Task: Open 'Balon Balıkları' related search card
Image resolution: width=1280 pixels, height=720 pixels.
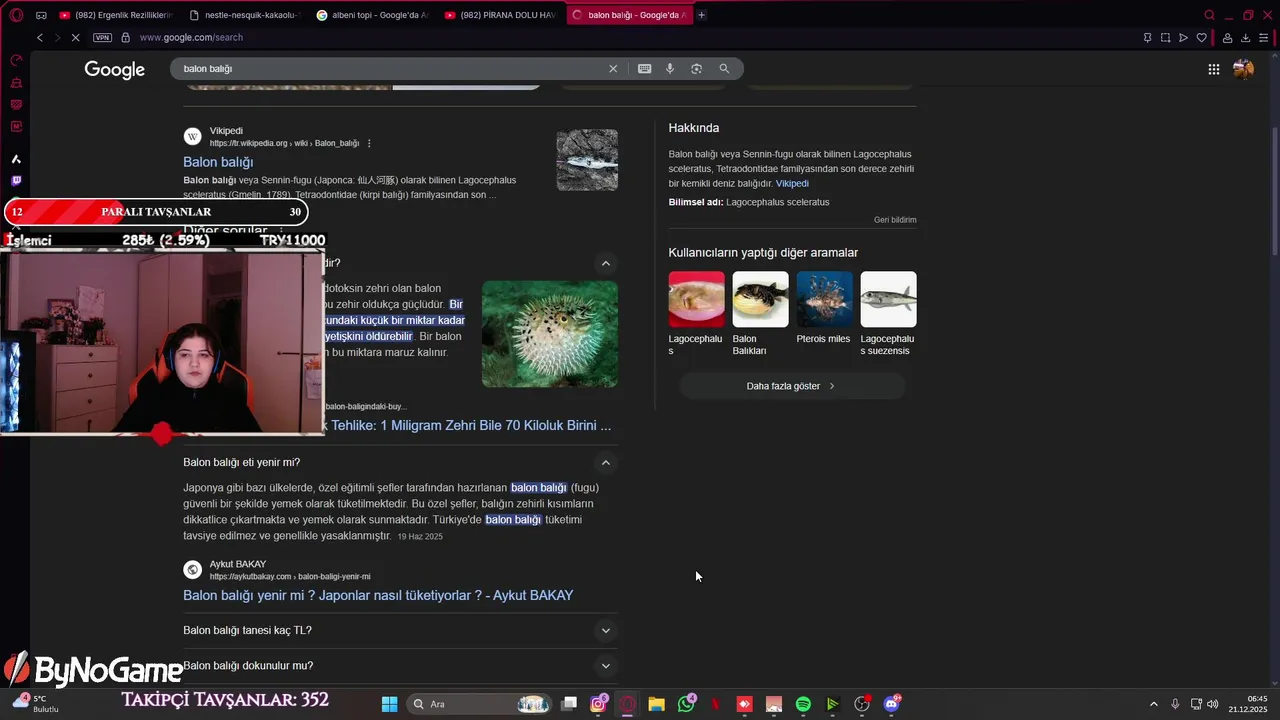Action: tap(760, 314)
